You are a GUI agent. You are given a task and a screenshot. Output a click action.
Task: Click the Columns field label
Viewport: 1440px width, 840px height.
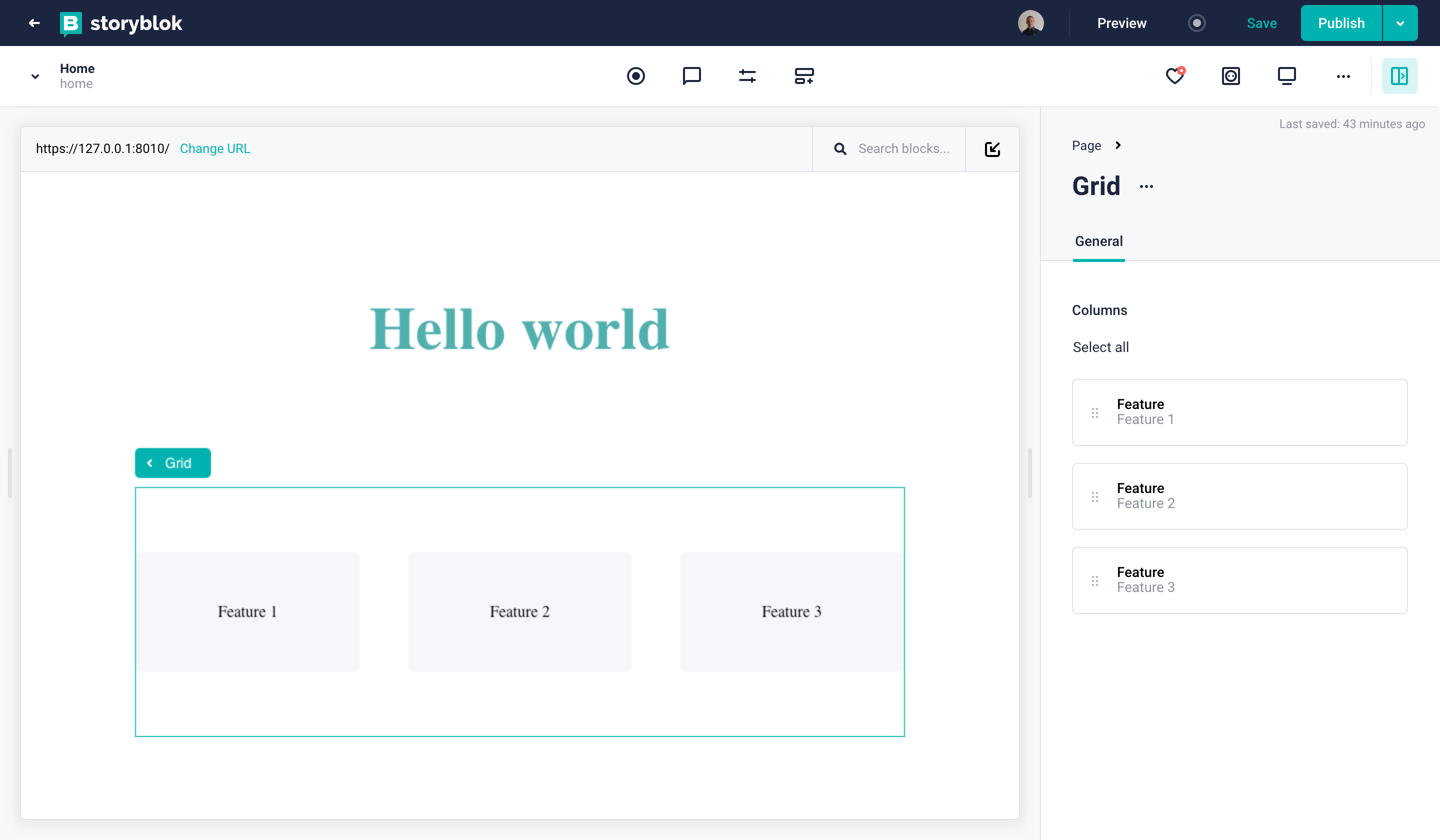1099,310
